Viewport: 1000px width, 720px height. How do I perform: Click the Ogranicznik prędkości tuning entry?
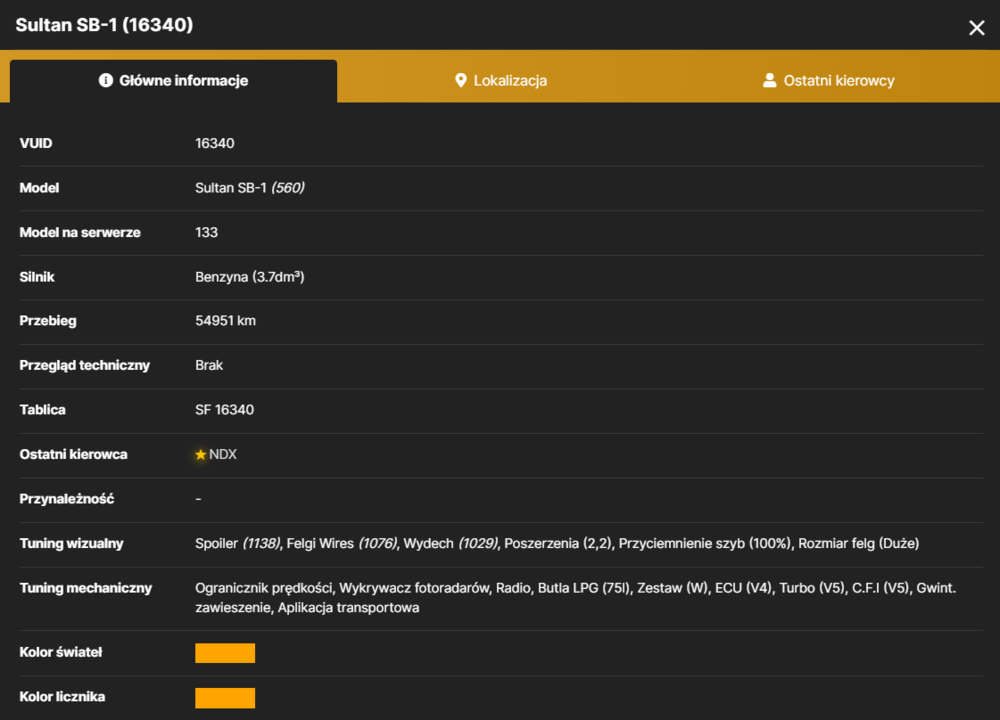click(263, 588)
